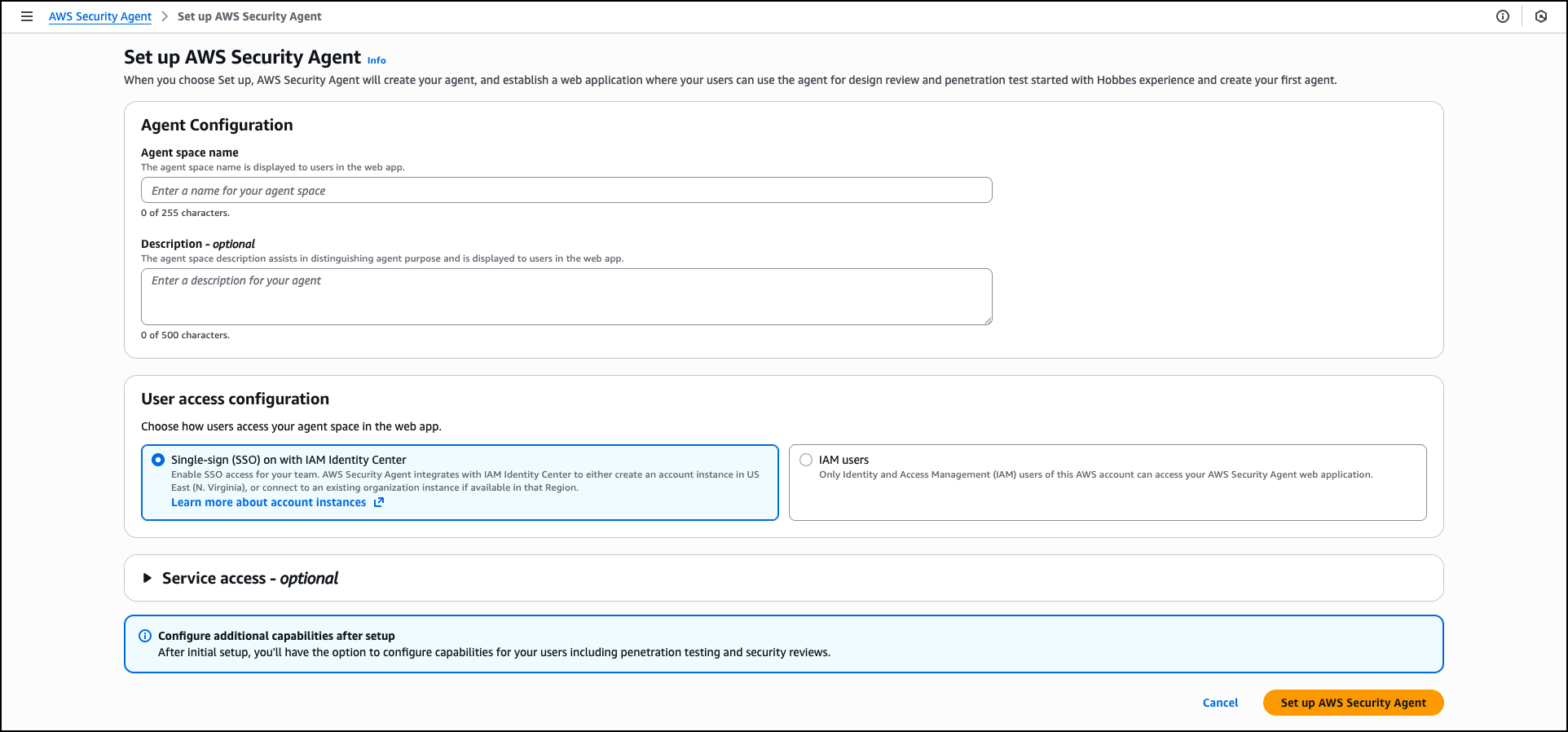Cancel the agent setup
This screenshot has height=732, width=1568.
coord(1220,703)
